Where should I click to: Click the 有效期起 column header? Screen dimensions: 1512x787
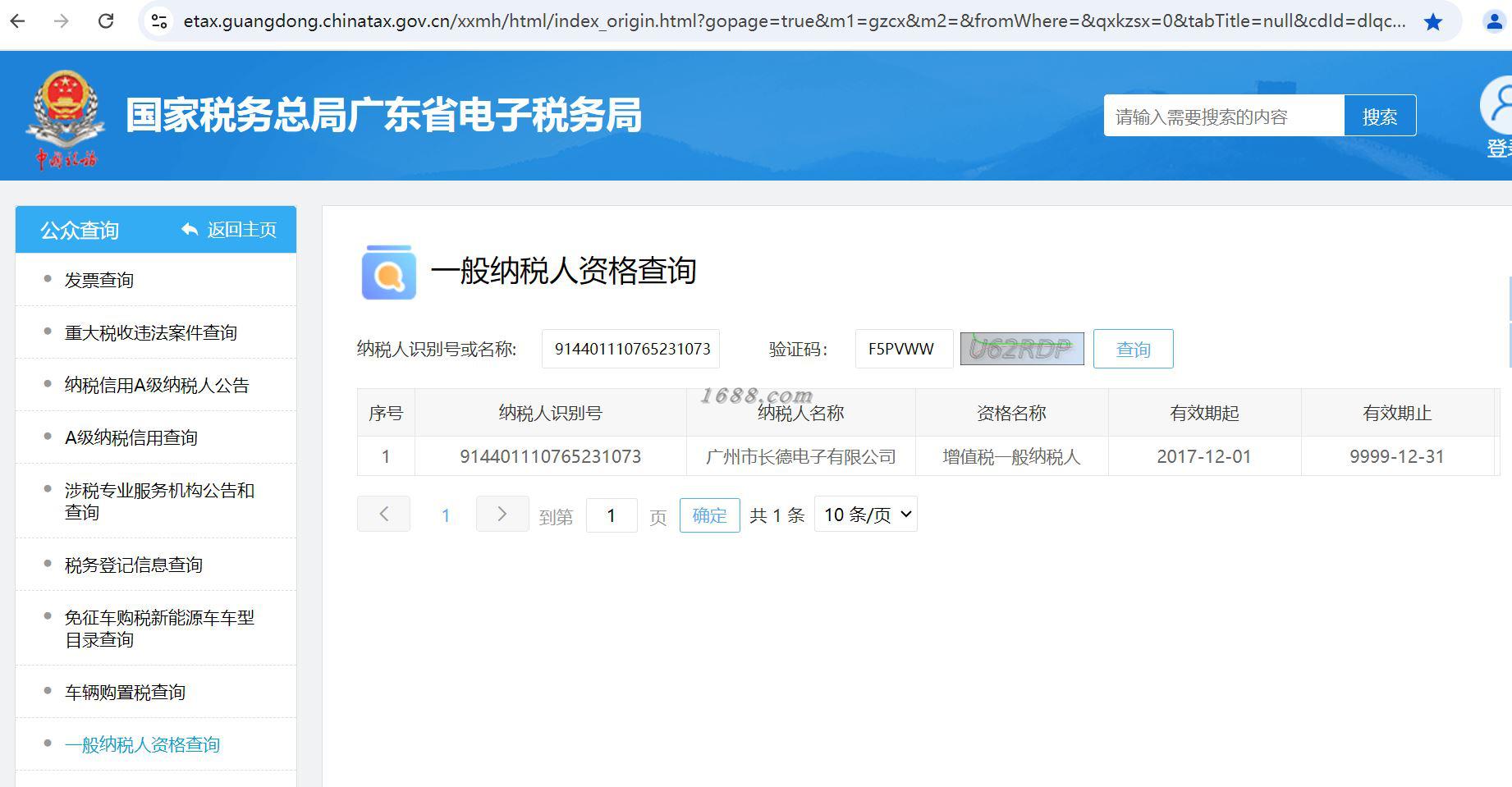coord(1205,413)
